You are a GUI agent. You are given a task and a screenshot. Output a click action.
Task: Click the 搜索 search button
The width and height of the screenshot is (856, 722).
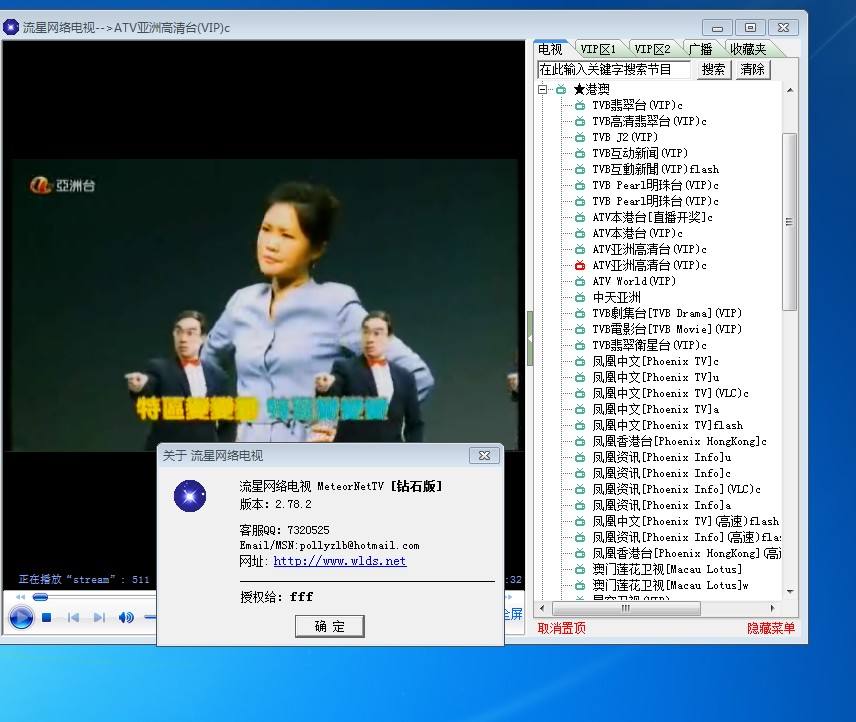(714, 69)
